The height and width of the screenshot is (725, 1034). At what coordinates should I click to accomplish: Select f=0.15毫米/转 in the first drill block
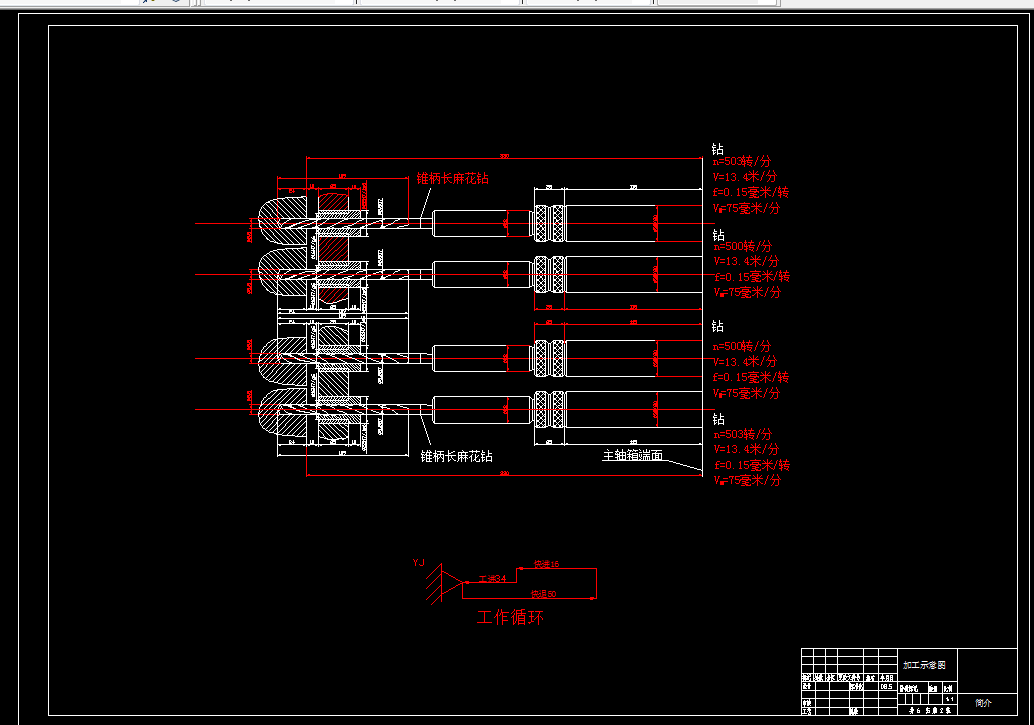[x=751, y=192]
